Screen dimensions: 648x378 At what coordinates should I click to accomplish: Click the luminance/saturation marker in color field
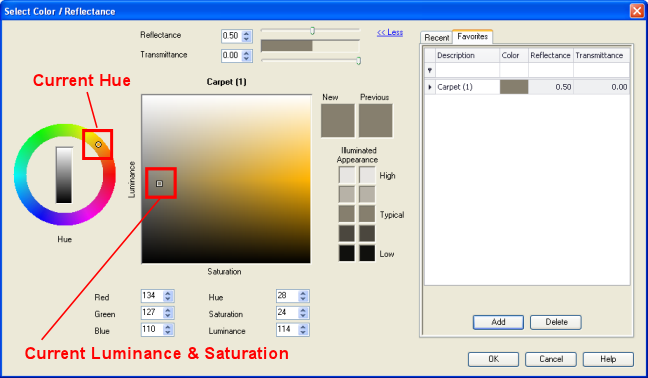(x=160, y=183)
